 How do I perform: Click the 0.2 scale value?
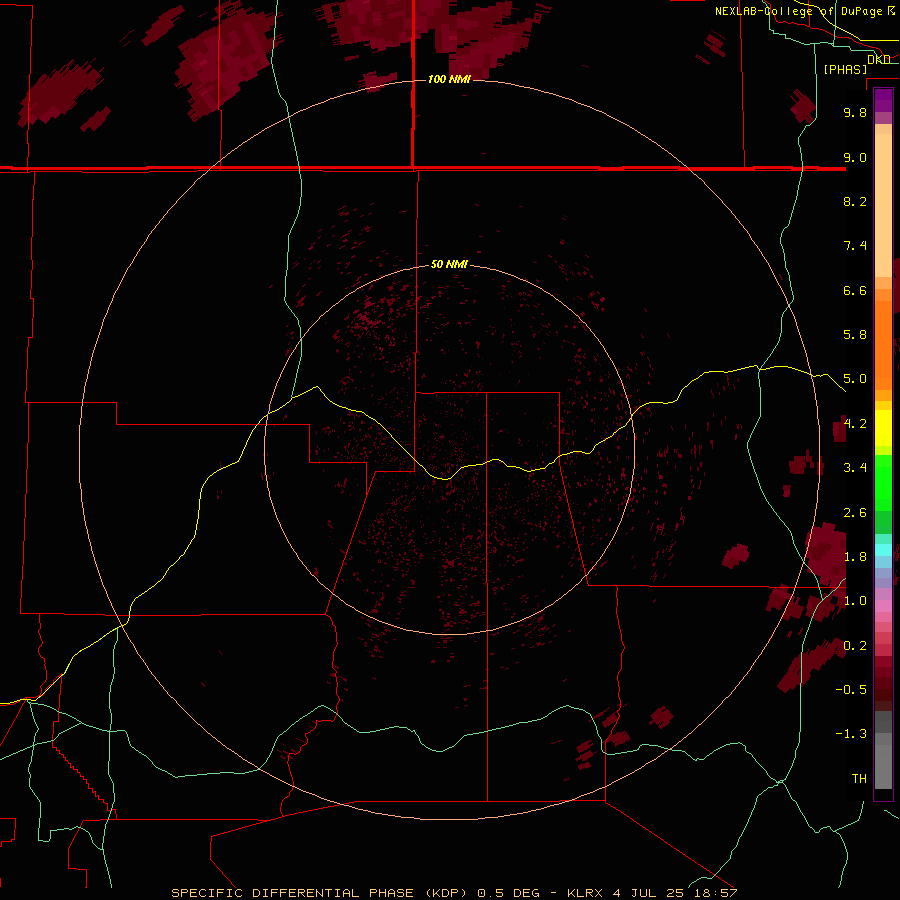[855, 646]
